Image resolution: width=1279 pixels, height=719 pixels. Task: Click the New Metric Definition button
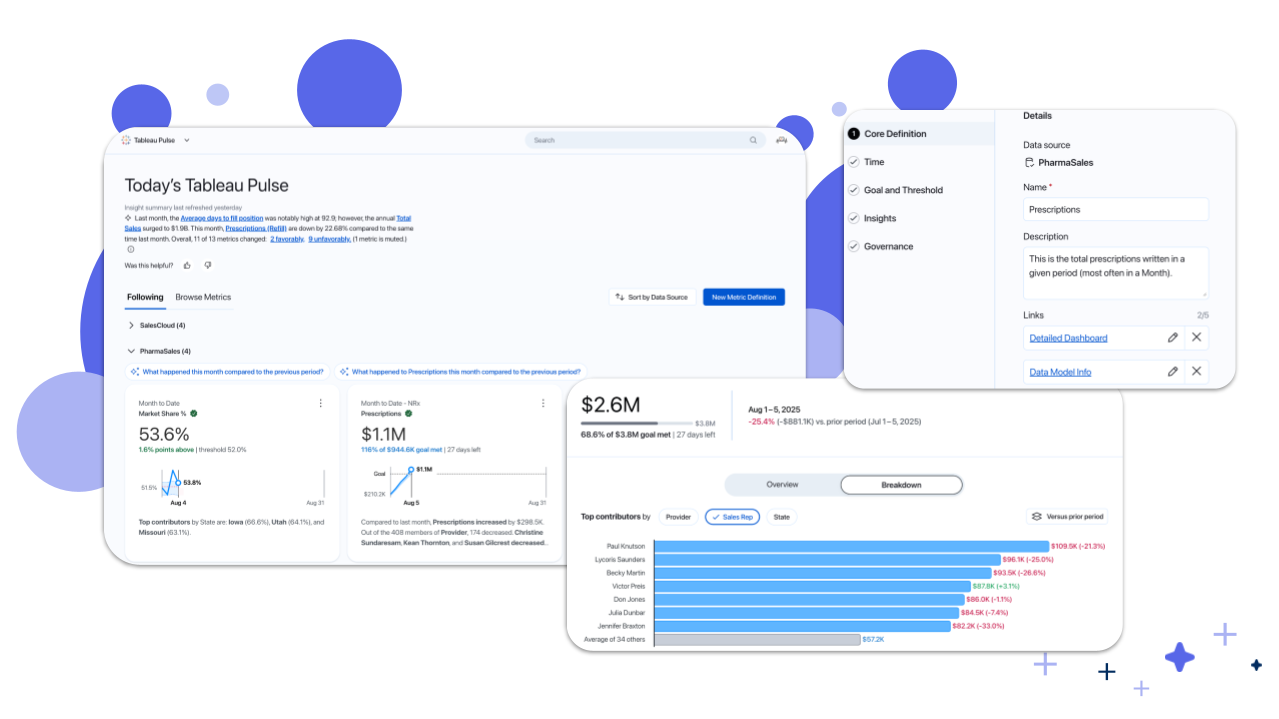tap(743, 297)
